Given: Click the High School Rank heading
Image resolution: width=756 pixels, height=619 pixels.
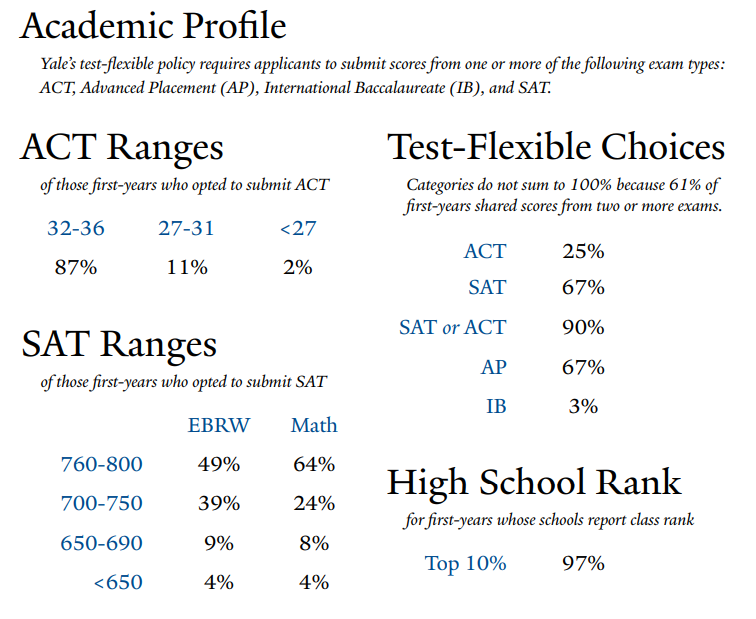Looking at the screenshot, I should click(534, 483).
